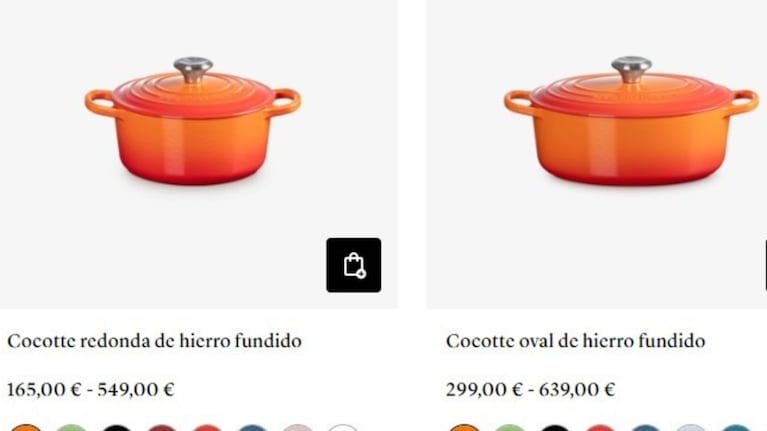This screenshot has height=431, width=767.
Task: Select light grey-blue swatch for oval cocotte
Action: tap(690, 429)
